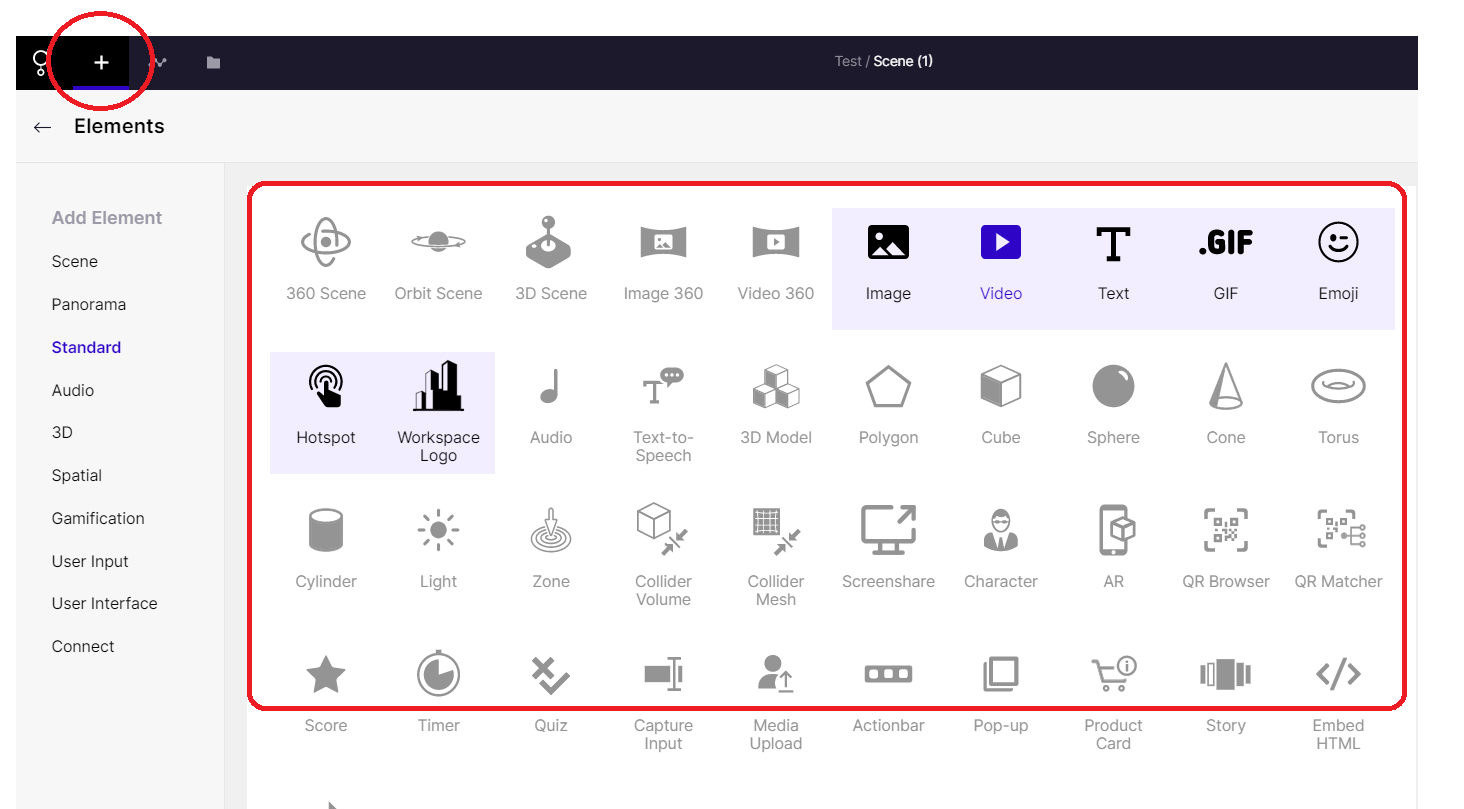This screenshot has height=809, width=1464.
Task: Add a 3D Model element
Action: 776,388
